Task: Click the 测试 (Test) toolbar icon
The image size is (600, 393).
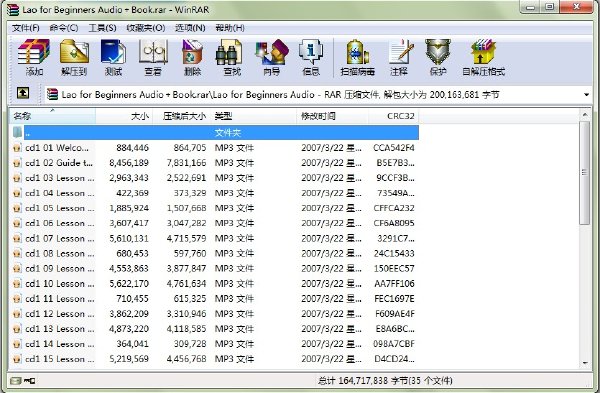Action: tap(113, 52)
